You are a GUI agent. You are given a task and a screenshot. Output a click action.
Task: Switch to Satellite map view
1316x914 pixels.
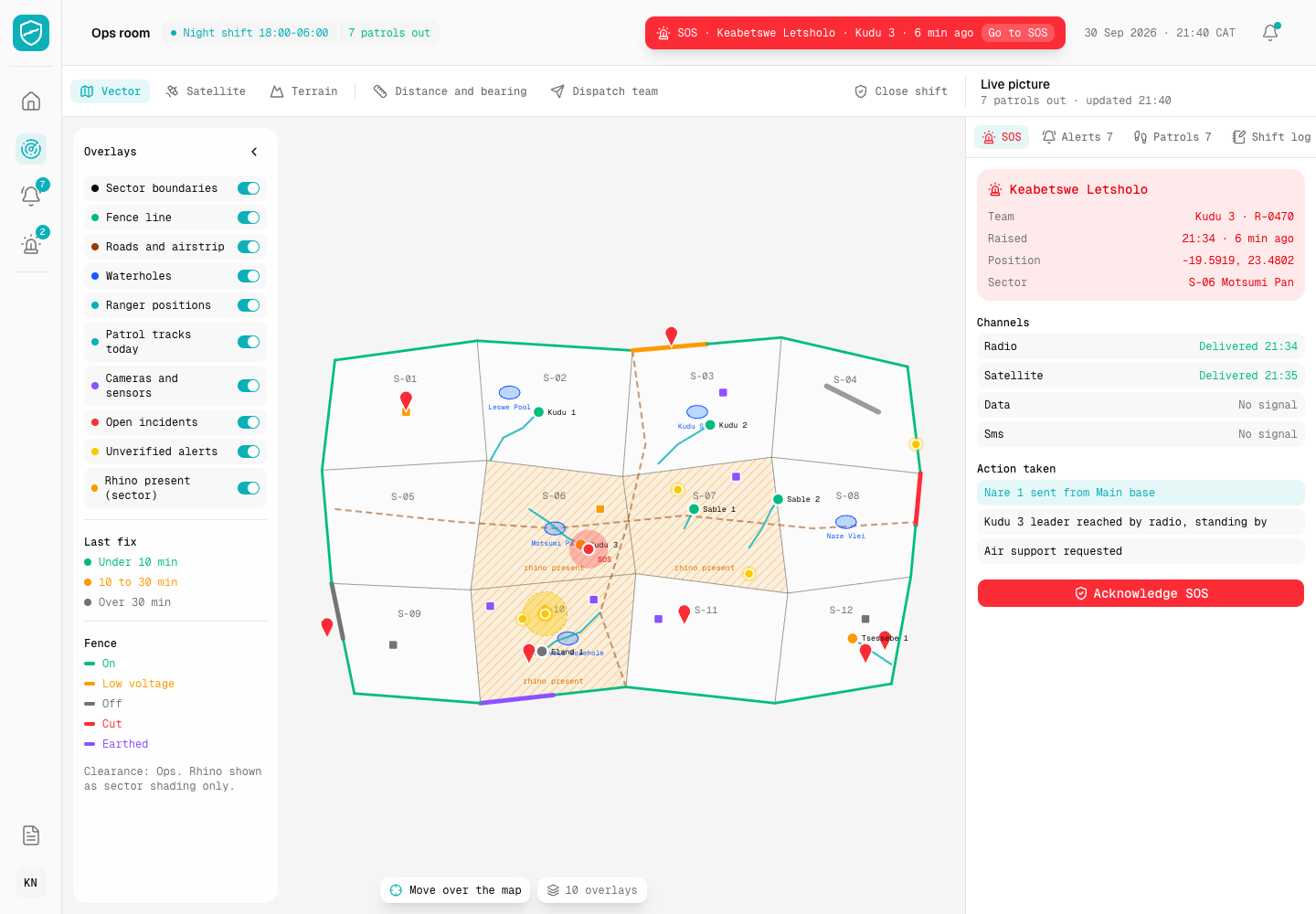[206, 91]
